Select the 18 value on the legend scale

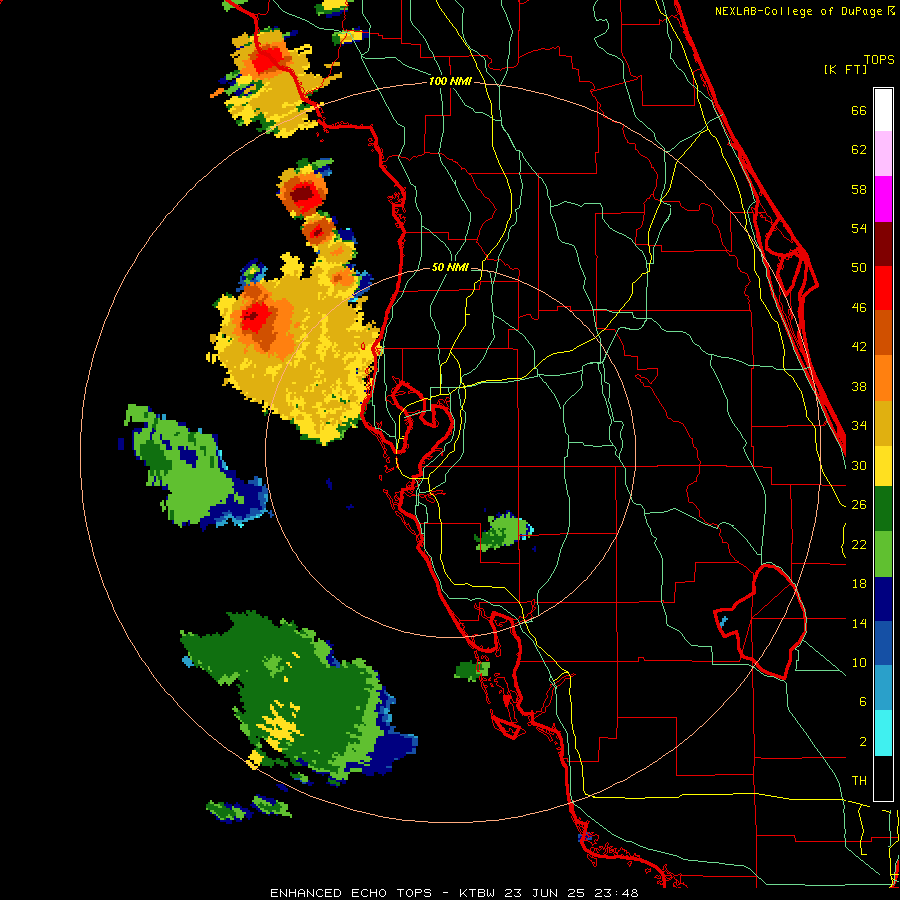(x=859, y=584)
